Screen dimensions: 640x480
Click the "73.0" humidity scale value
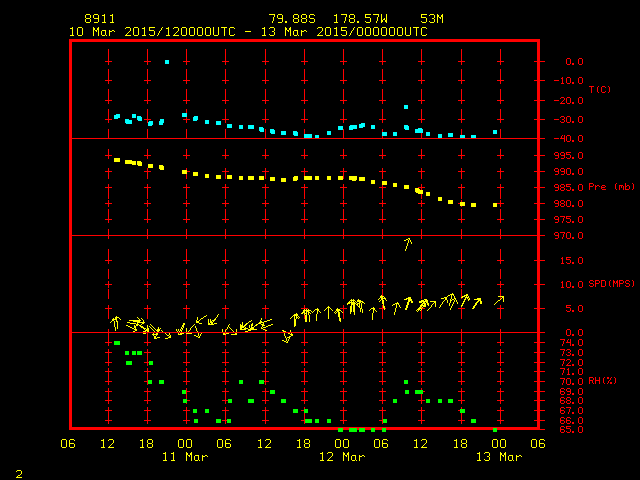coord(571,352)
